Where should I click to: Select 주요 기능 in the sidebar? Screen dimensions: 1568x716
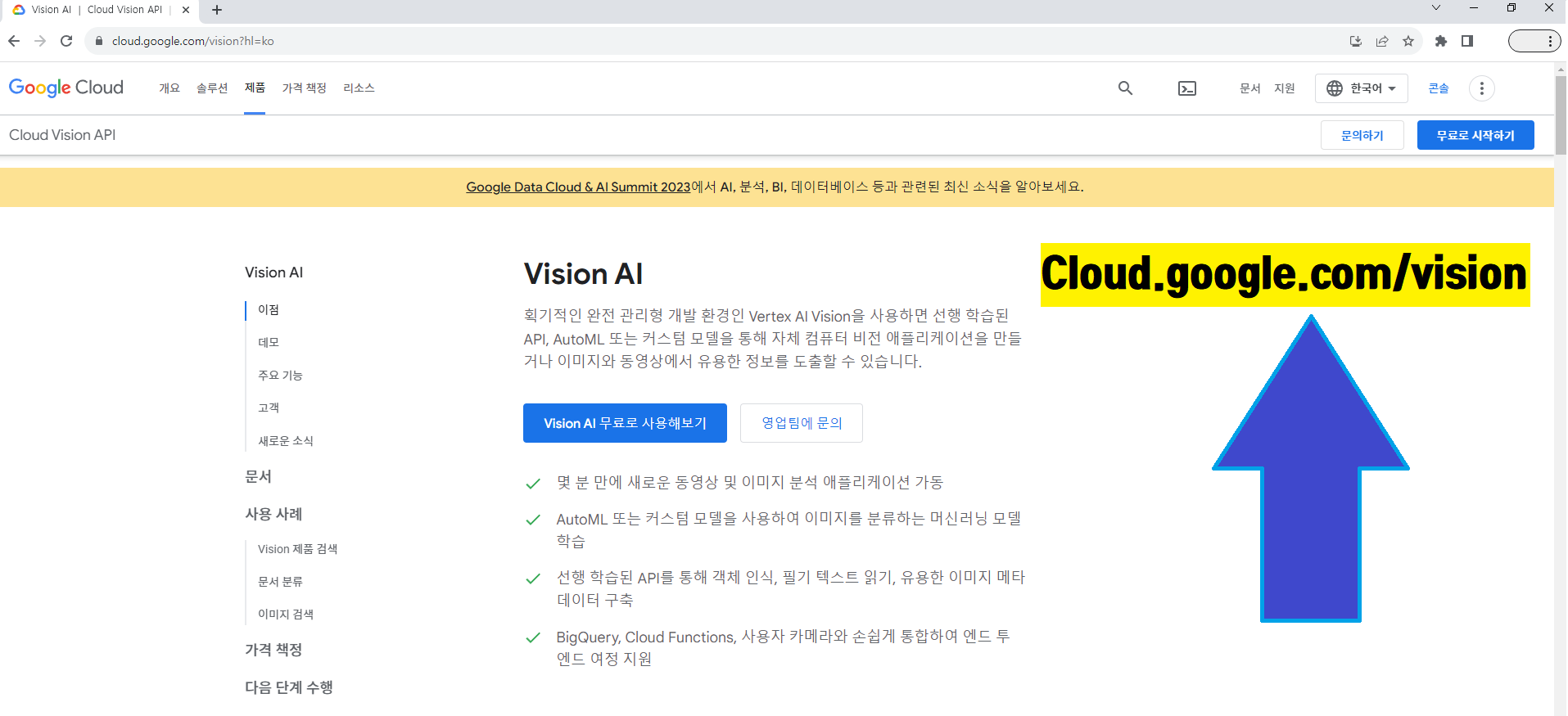(280, 376)
